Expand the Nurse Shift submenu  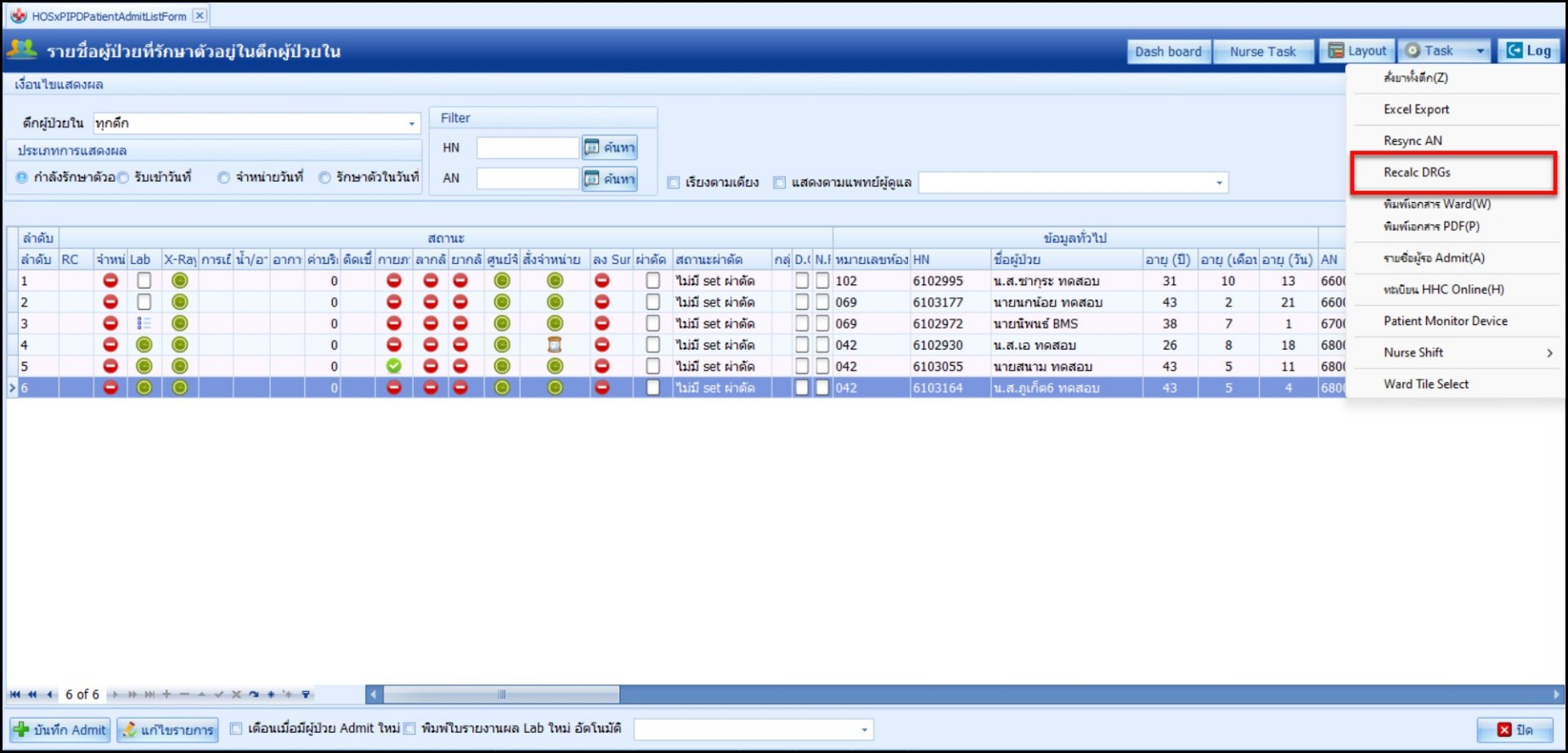coord(1548,353)
